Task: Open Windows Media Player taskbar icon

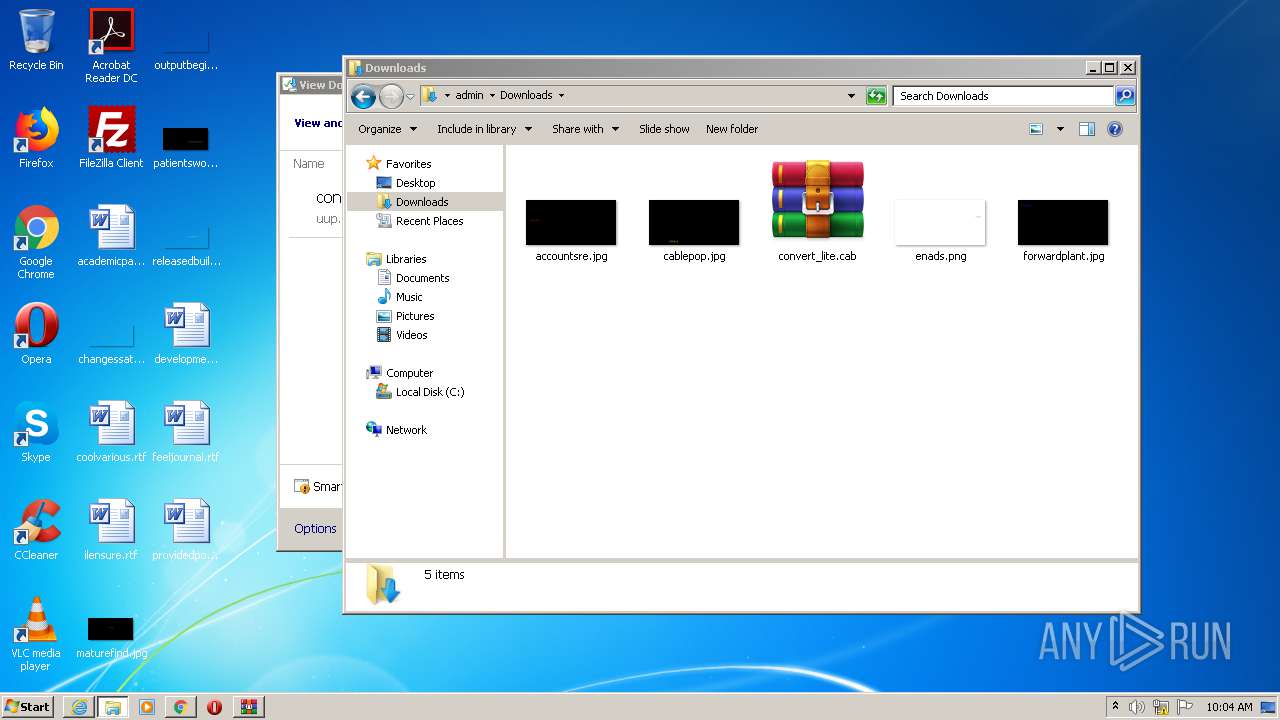Action: click(147, 707)
